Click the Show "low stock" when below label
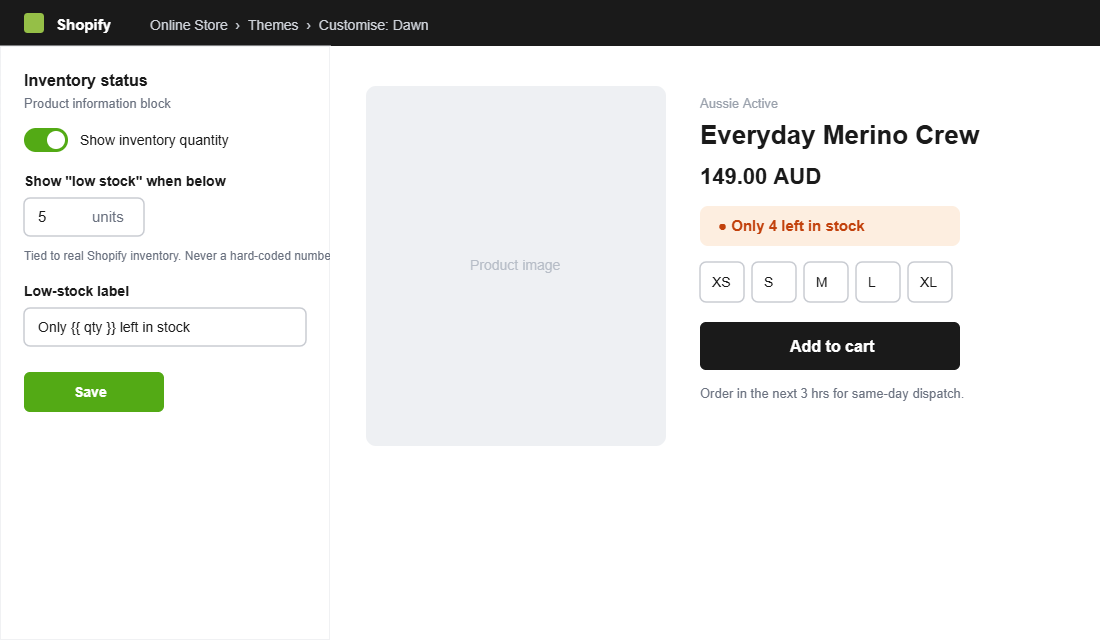The width and height of the screenshot is (1100, 640). (x=126, y=181)
